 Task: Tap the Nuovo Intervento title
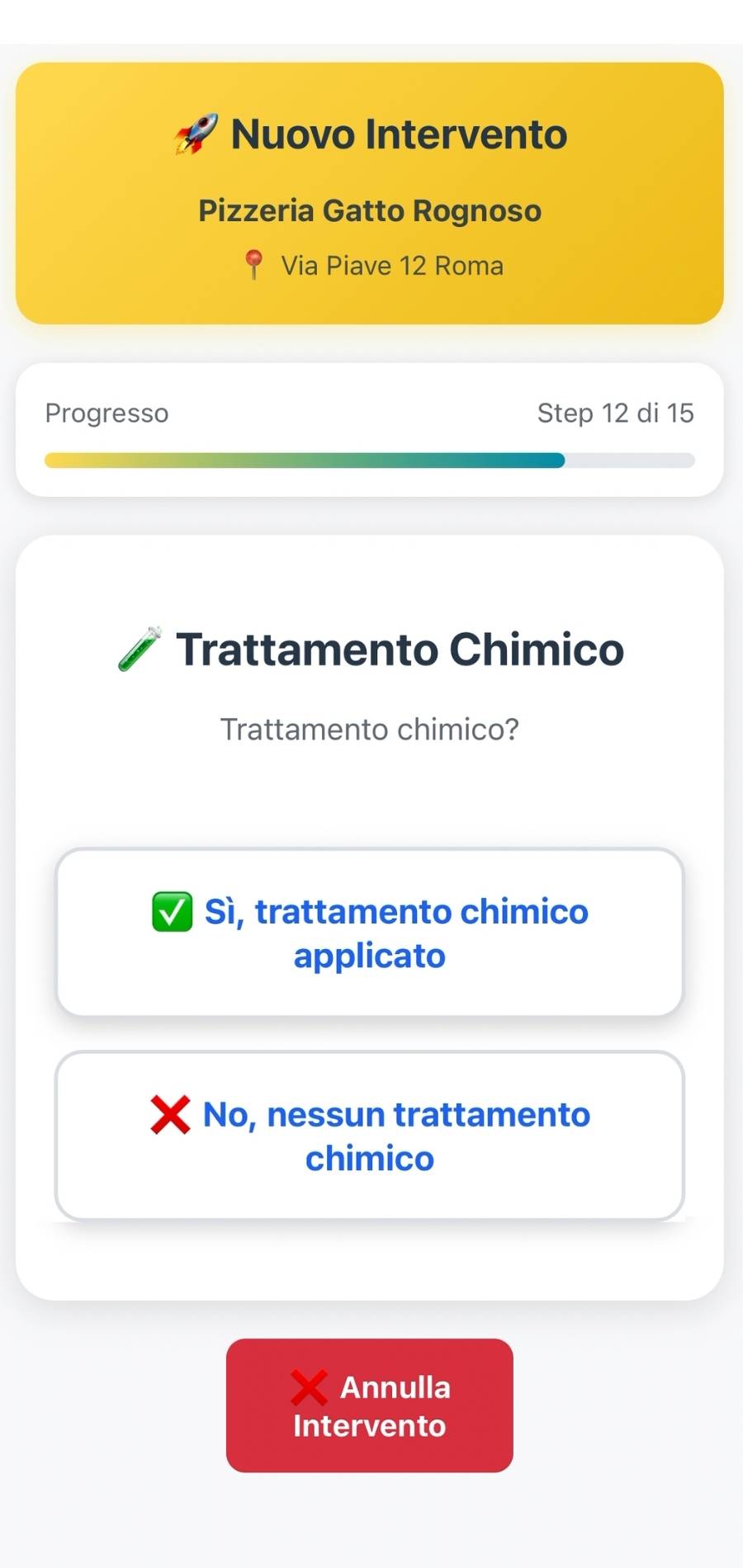399,135
